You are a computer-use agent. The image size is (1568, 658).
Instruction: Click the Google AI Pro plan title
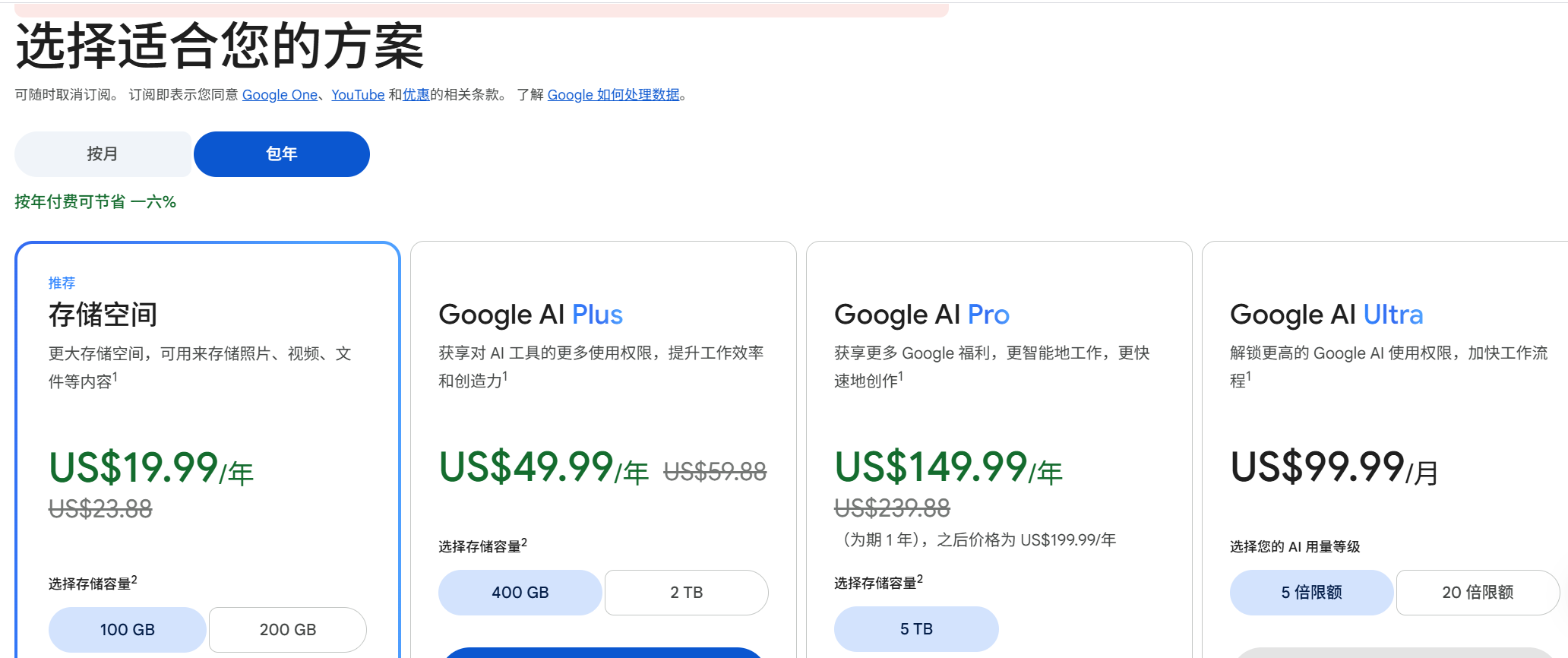(922, 315)
